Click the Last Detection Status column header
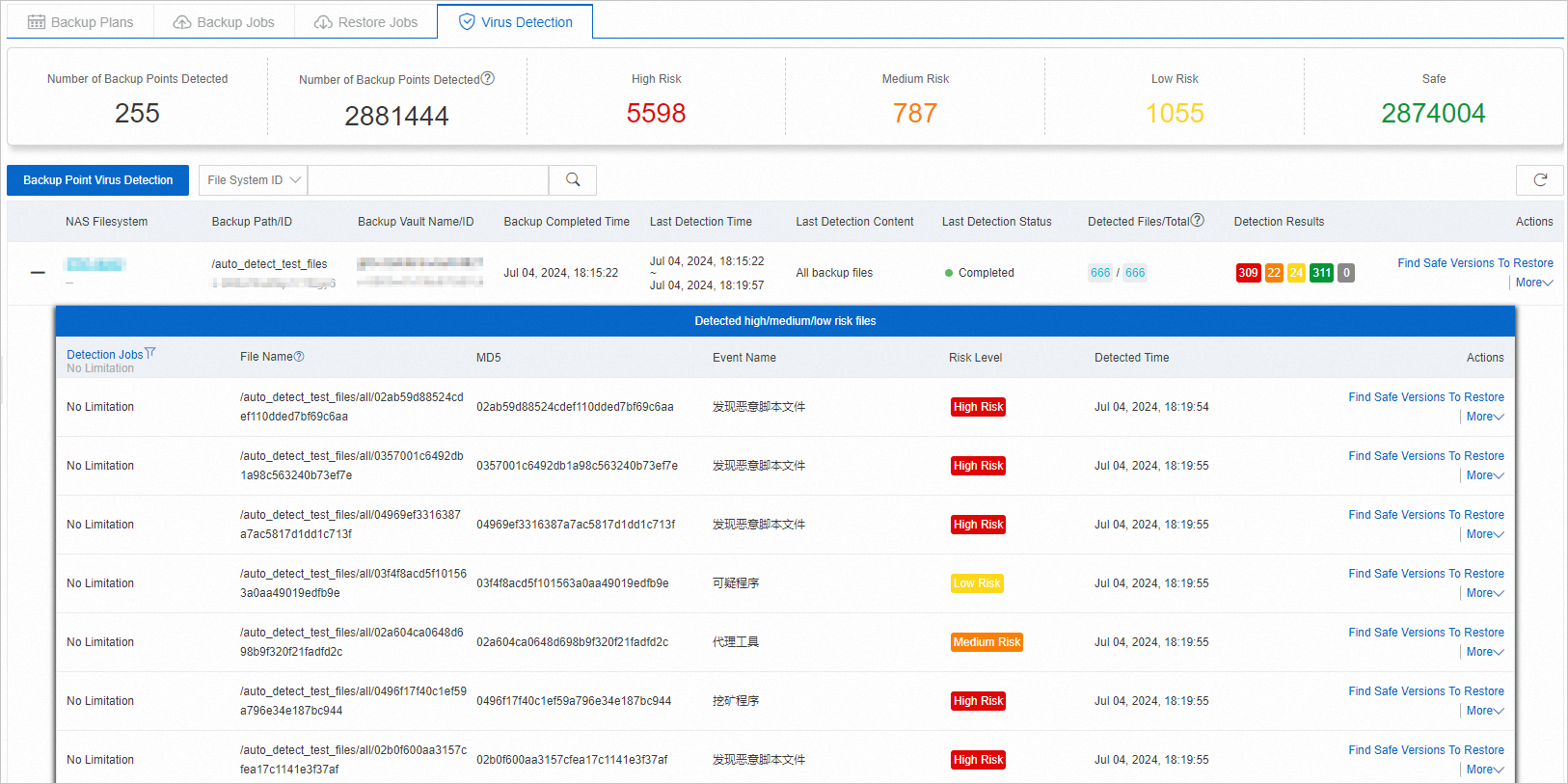Viewport: 1568px width, 784px height. [x=996, y=222]
